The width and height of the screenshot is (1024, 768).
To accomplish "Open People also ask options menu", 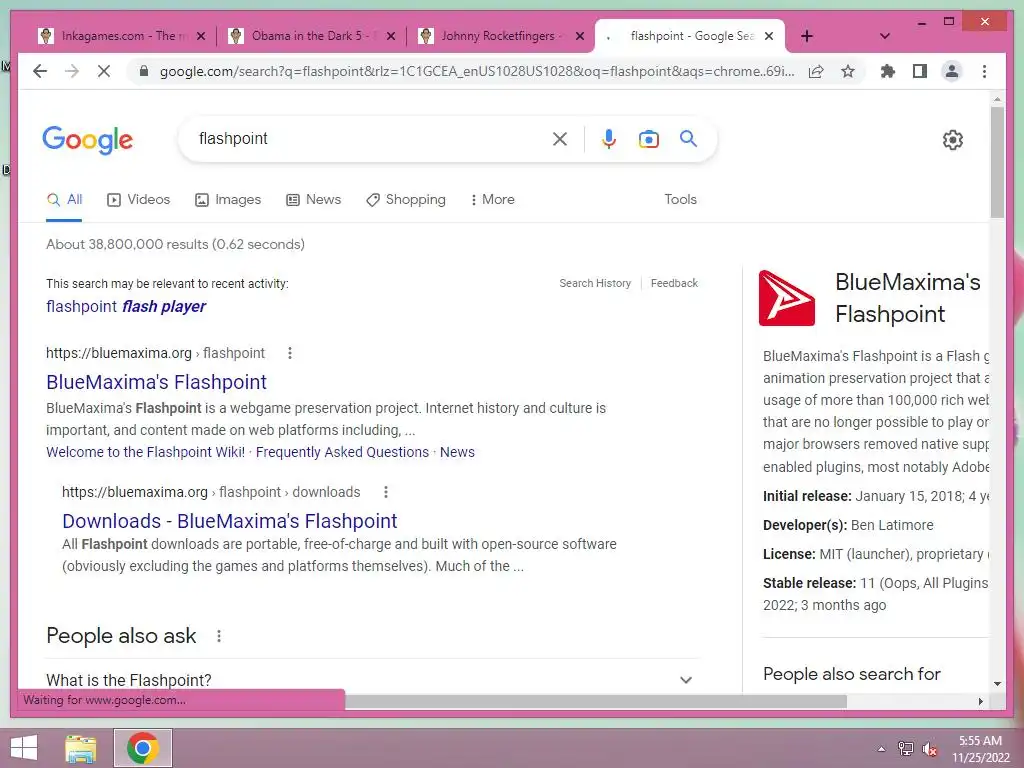I will 219,635.
